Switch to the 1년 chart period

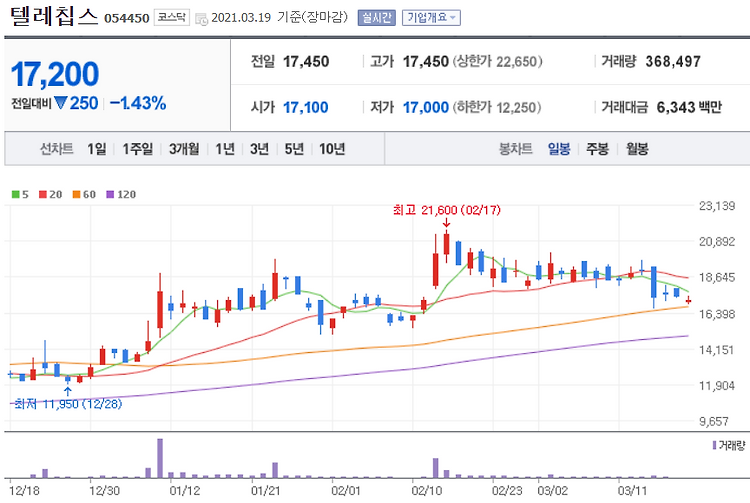(x=225, y=149)
